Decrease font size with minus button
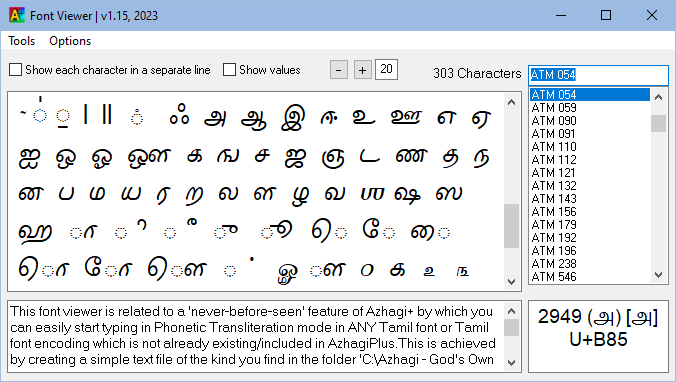The image size is (676, 382). point(339,70)
